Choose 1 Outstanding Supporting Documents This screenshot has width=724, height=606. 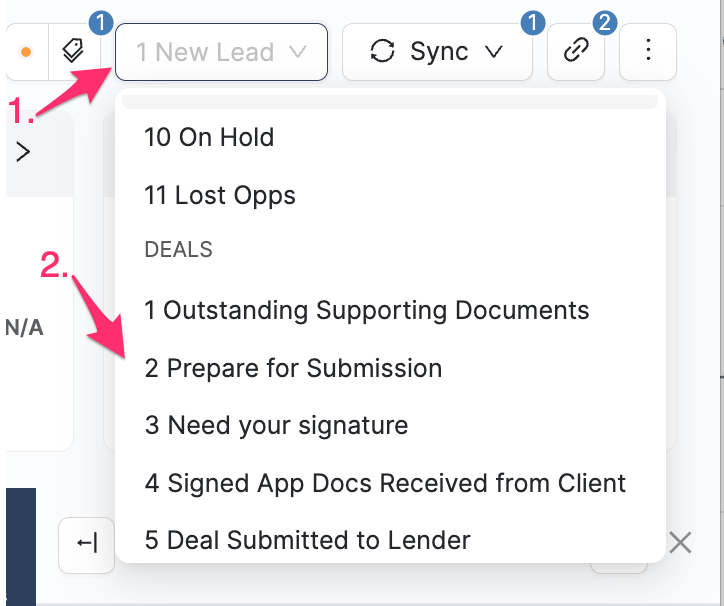366,310
